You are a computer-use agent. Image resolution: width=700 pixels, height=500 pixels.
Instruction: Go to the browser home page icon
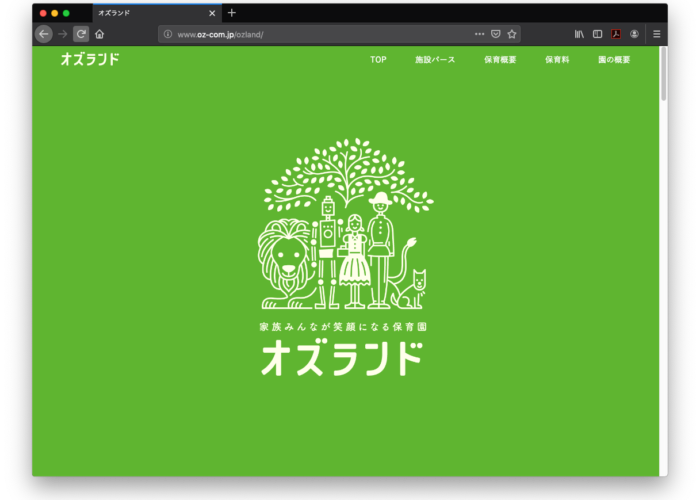[x=99, y=34]
